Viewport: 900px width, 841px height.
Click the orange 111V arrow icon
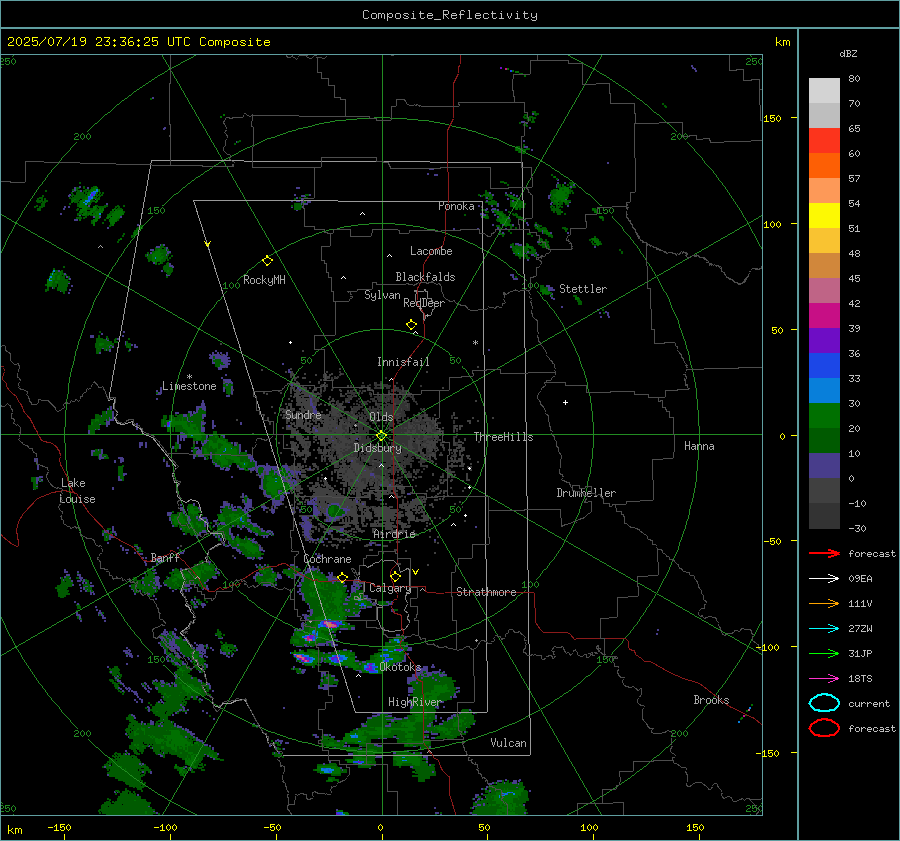click(824, 603)
